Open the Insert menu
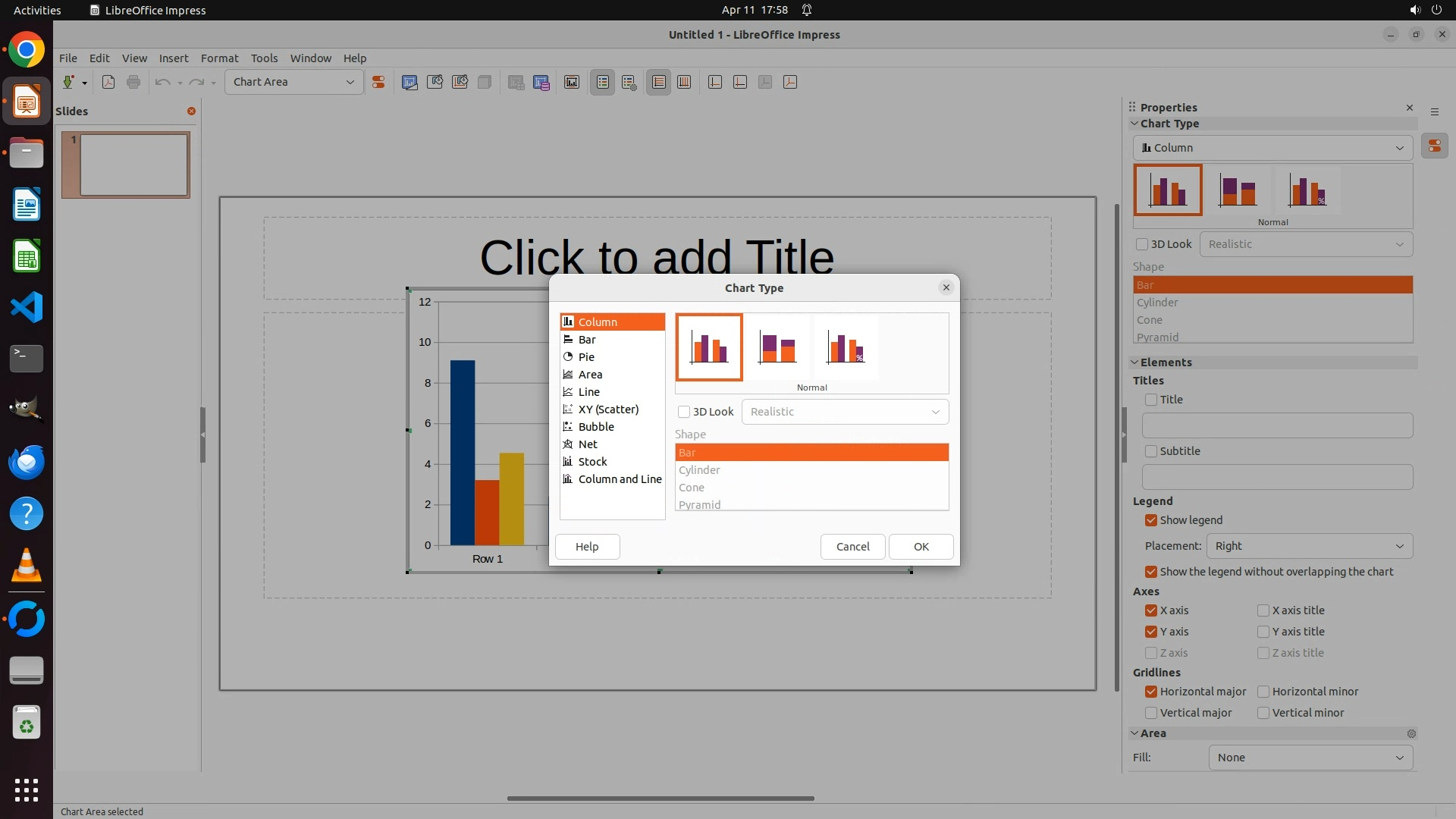The image size is (1456, 819). [x=173, y=58]
